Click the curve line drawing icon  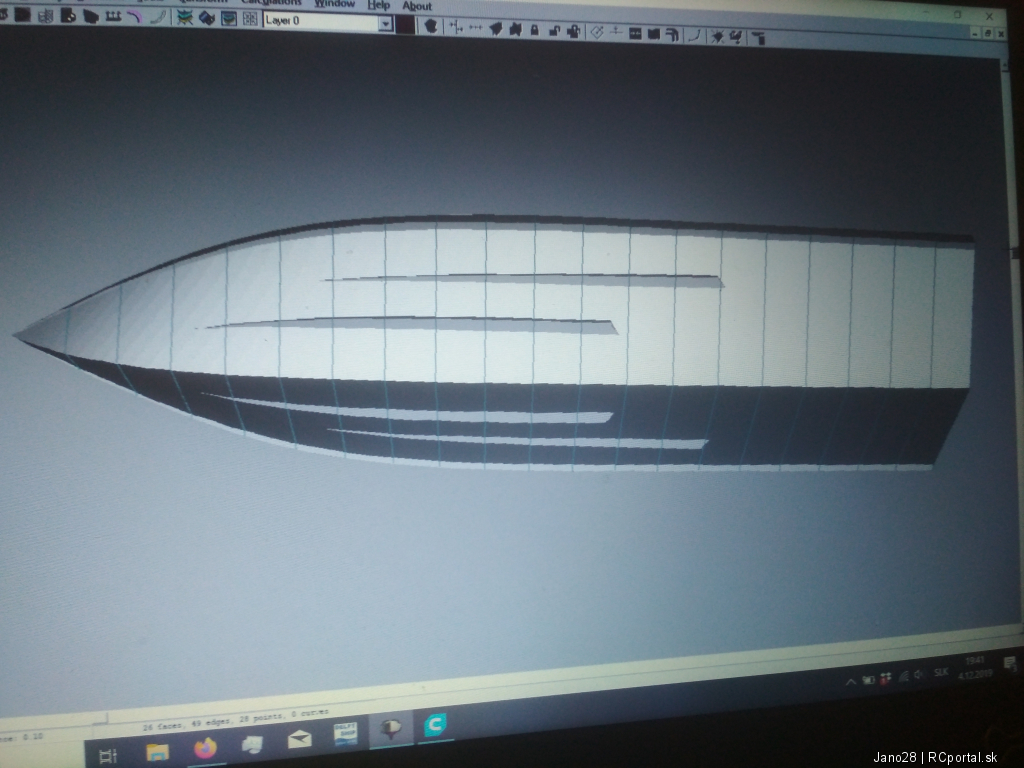[694, 35]
